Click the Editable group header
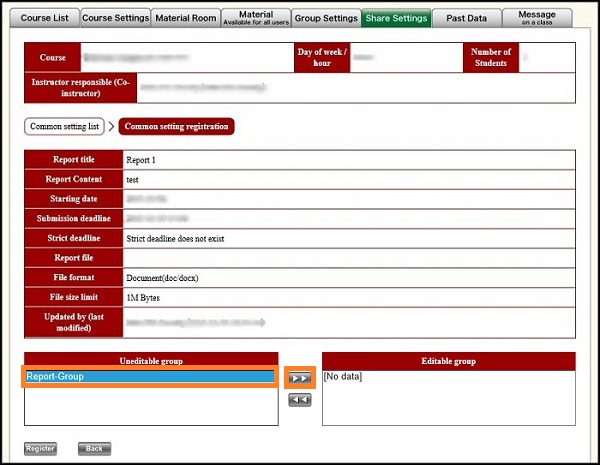Viewport: 600px width, 465px height. (x=449, y=361)
